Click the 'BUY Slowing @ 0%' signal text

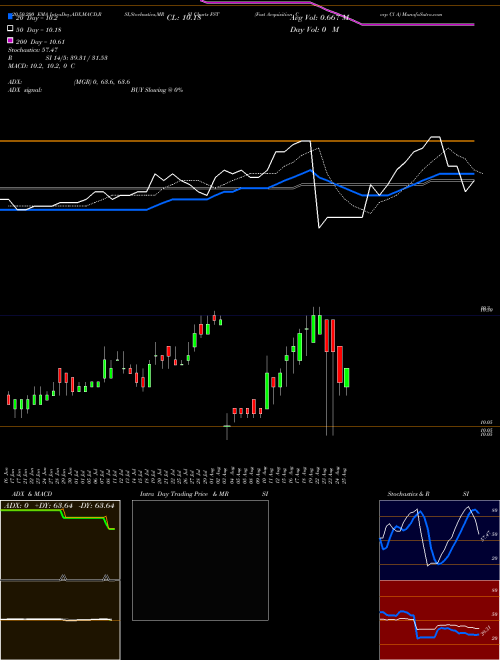157,90
